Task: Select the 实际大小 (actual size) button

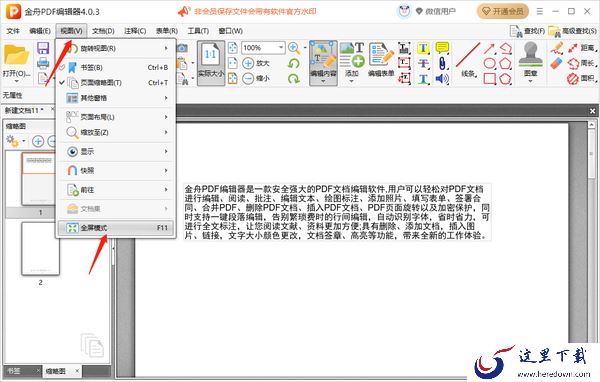Action: click(x=210, y=63)
